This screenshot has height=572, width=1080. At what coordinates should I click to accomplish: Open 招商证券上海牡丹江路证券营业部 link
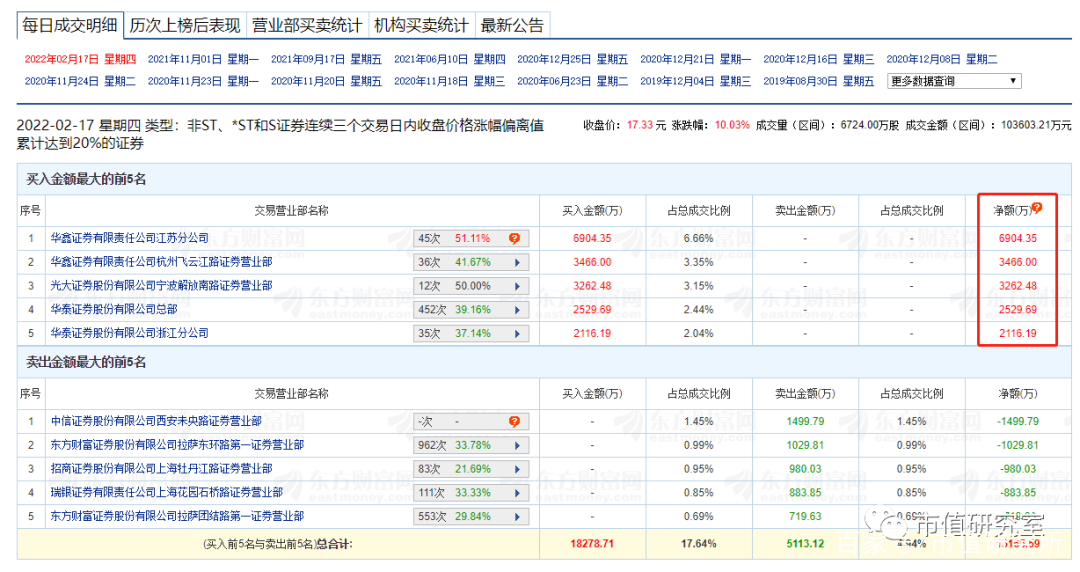coord(161,469)
